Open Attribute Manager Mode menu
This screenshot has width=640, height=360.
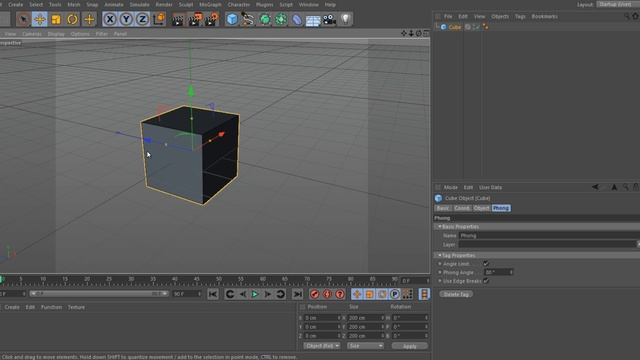click(x=451, y=187)
